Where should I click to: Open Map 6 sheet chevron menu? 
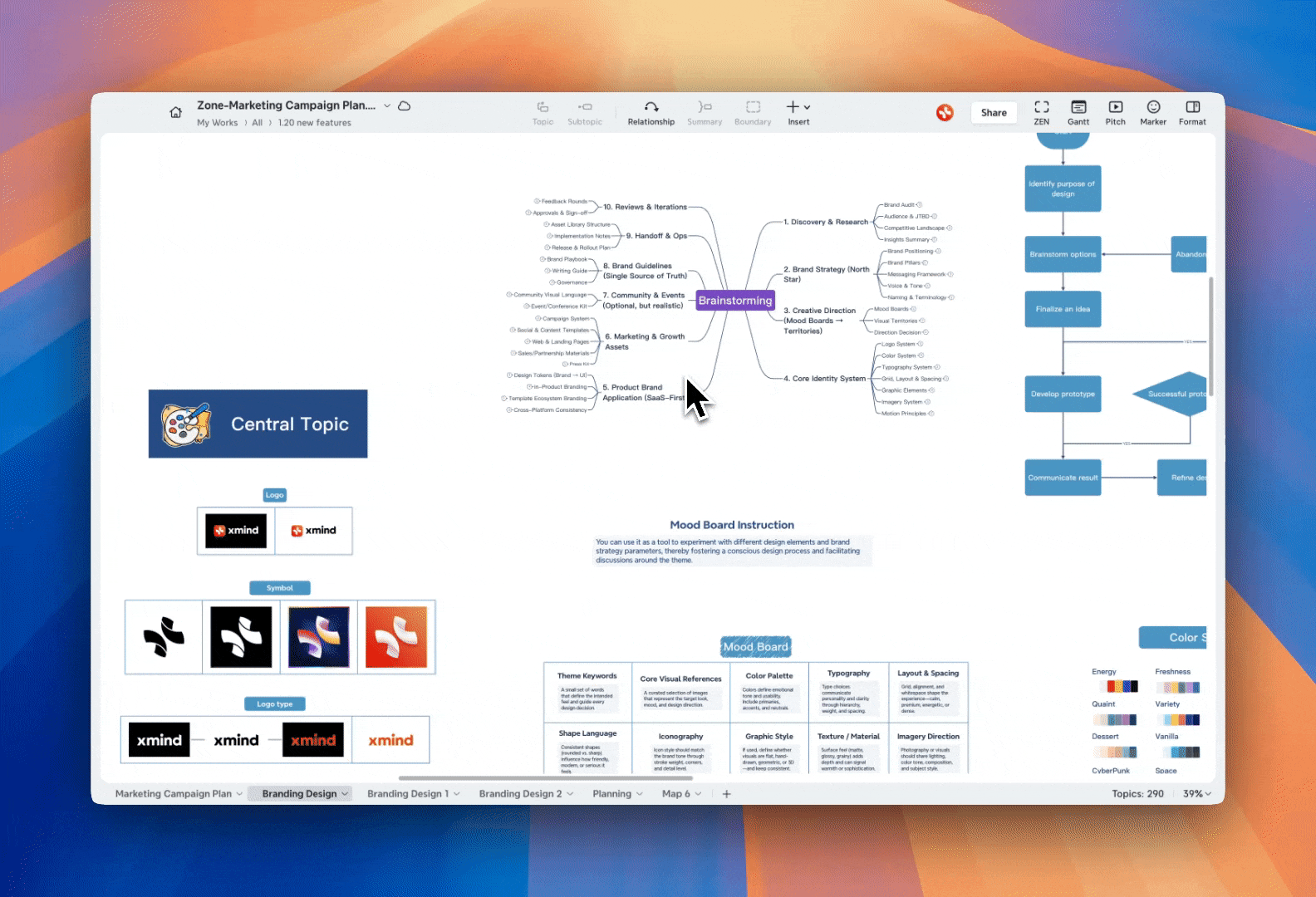coord(698,794)
